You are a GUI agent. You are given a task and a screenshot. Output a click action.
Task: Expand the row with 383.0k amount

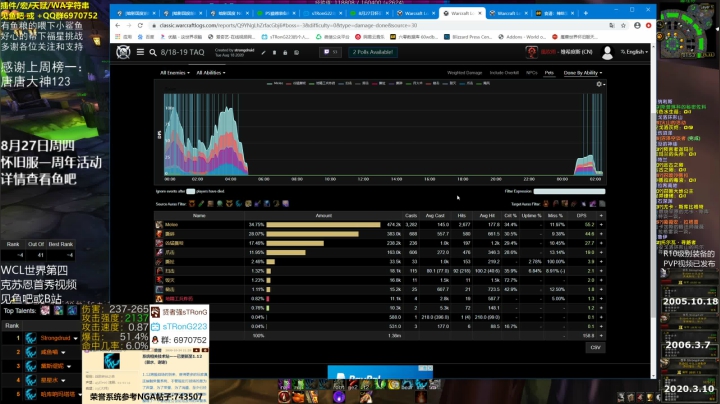tap(601, 234)
